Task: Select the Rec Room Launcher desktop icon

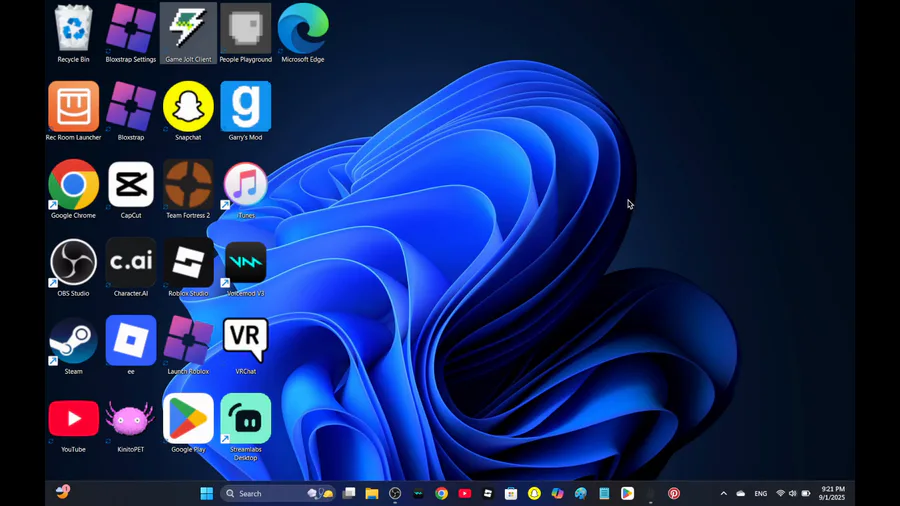Action: coord(73,111)
